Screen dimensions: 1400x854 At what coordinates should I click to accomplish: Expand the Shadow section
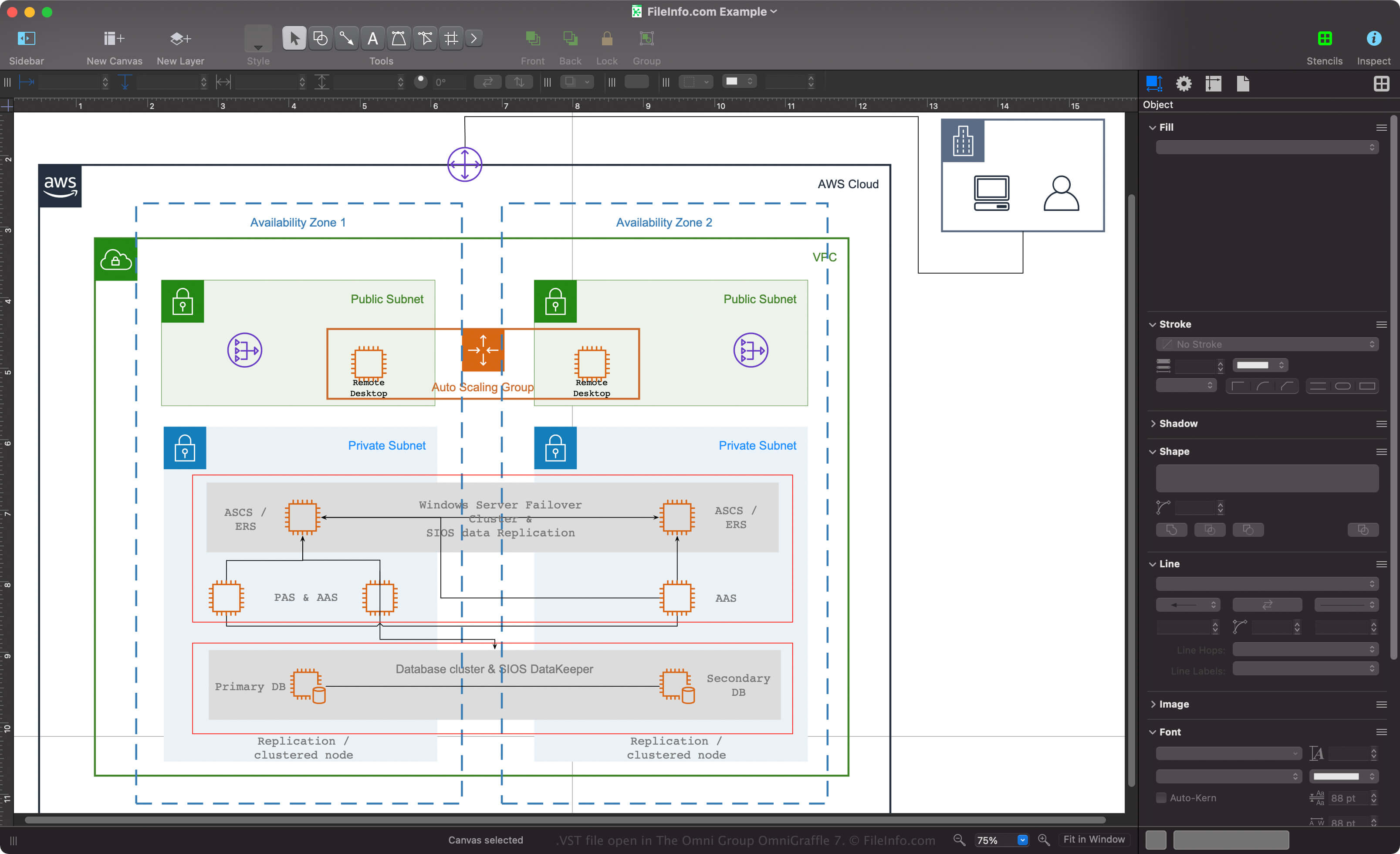point(1152,424)
